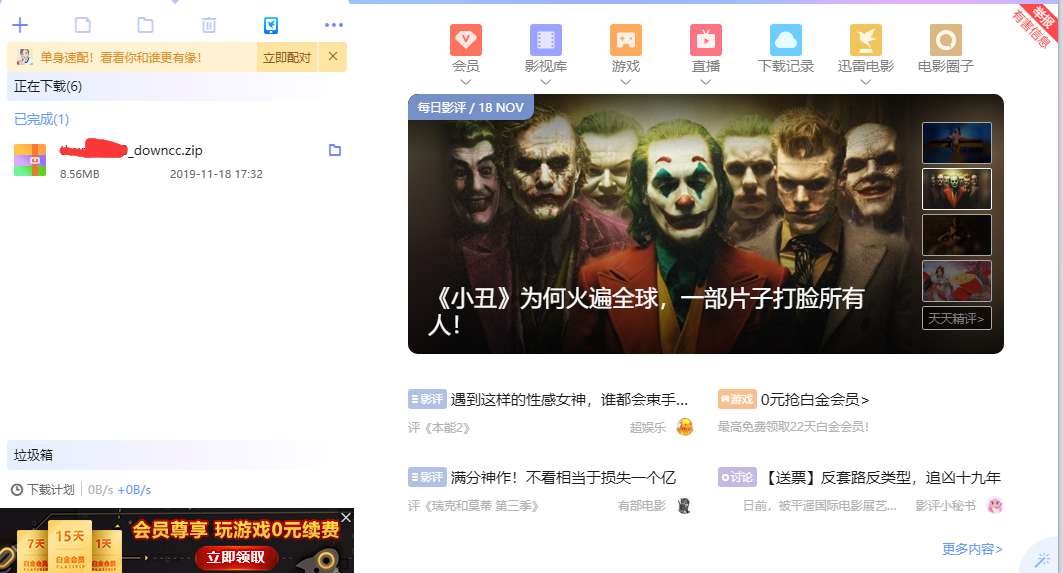This screenshot has height=573, width=1063.
Task: Close the 会员尊享 ad banner
Action: (x=346, y=517)
